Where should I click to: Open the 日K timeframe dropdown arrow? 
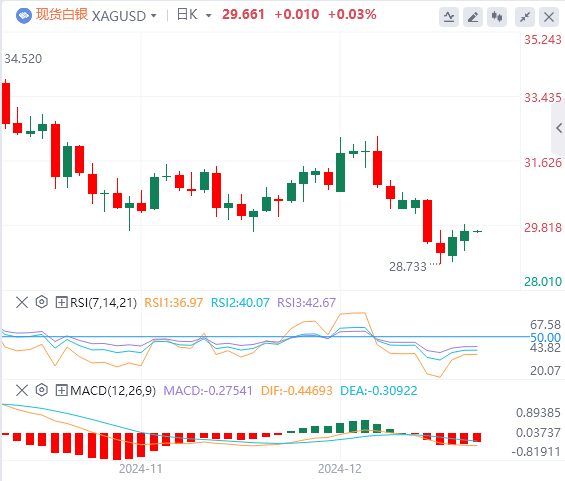point(208,16)
